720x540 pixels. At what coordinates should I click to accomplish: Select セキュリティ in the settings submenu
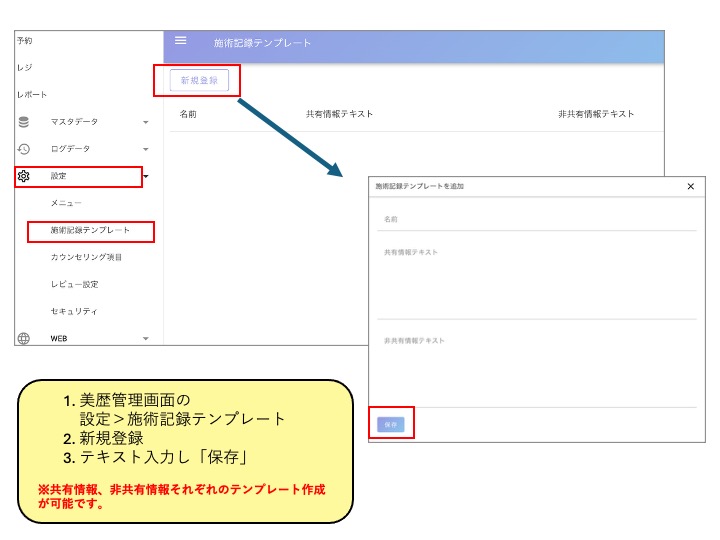click(x=74, y=312)
